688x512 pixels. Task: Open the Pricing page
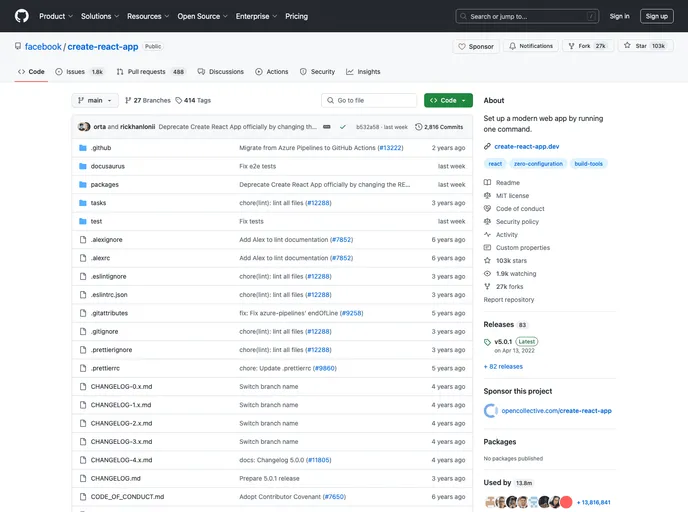tap(297, 16)
